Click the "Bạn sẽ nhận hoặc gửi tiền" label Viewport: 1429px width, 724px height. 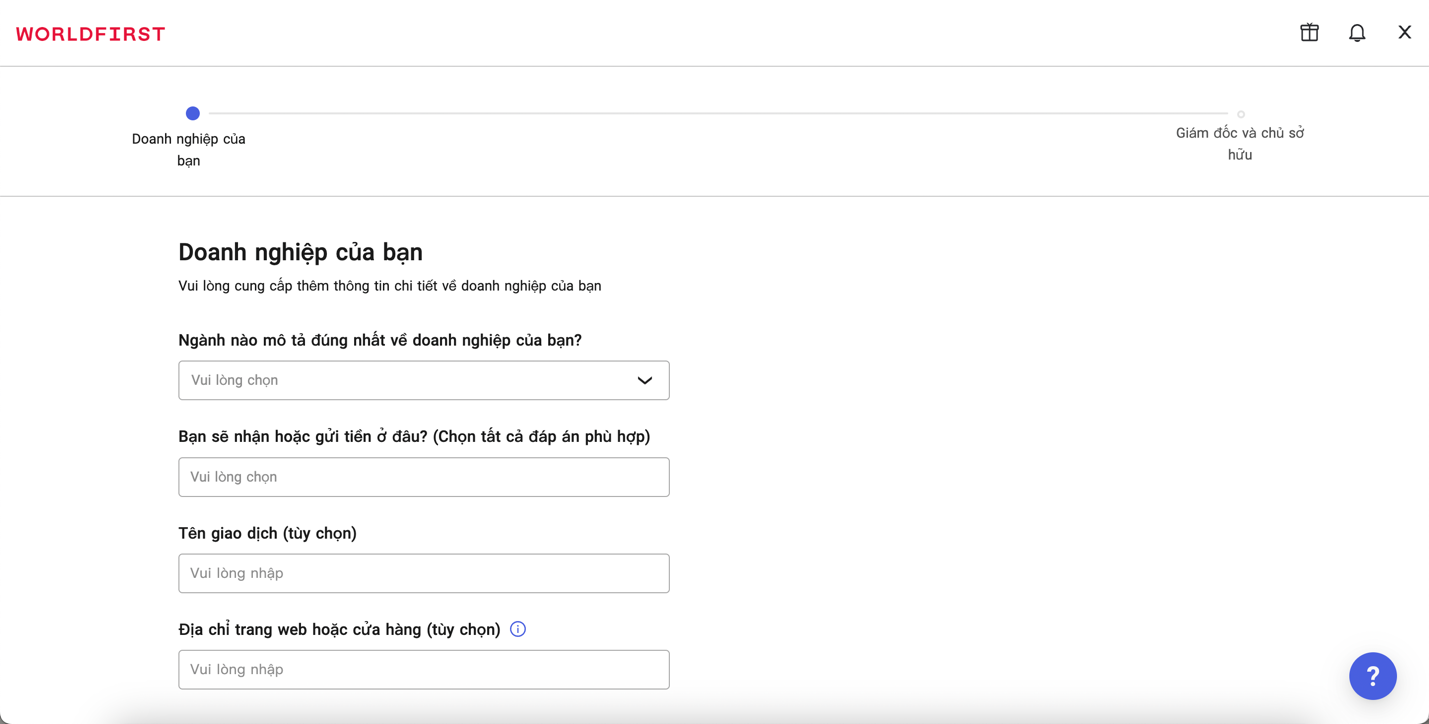[x=414, y=436]
